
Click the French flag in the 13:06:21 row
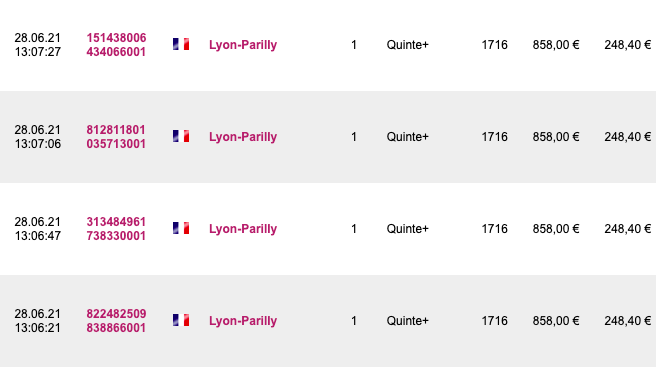click(x=181, y=321)
